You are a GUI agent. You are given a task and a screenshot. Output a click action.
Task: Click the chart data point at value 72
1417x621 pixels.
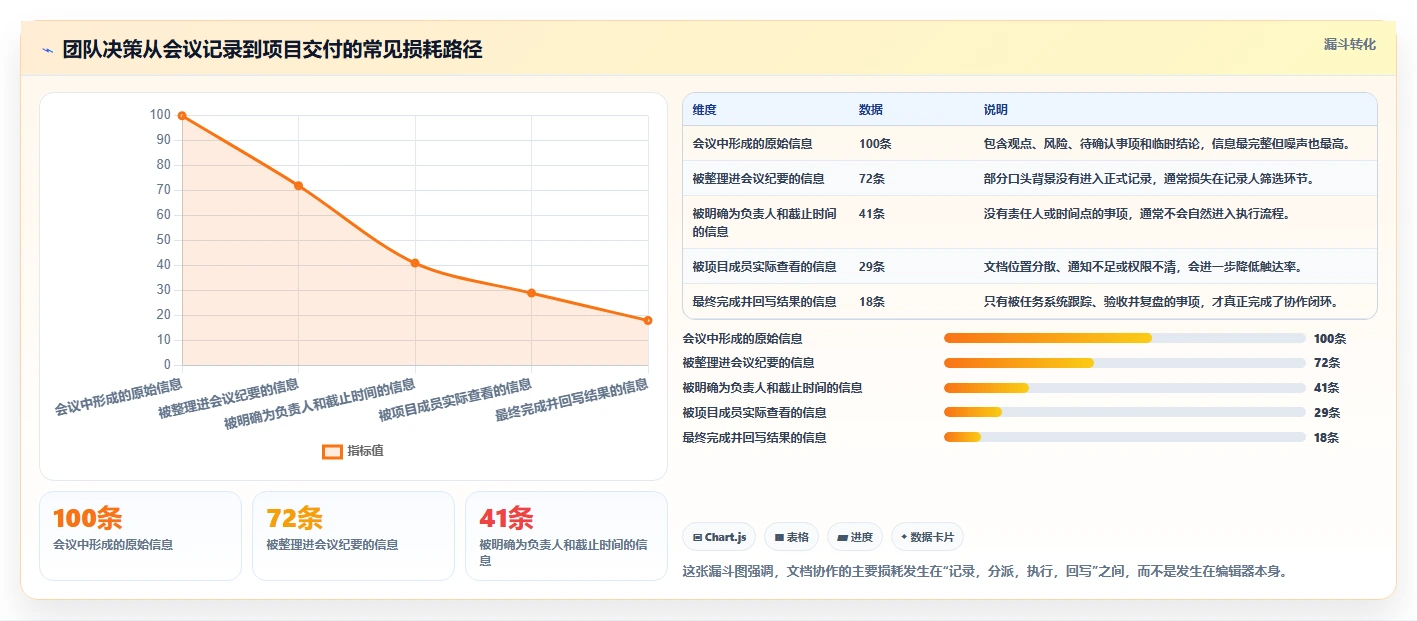tap(298, 186)
